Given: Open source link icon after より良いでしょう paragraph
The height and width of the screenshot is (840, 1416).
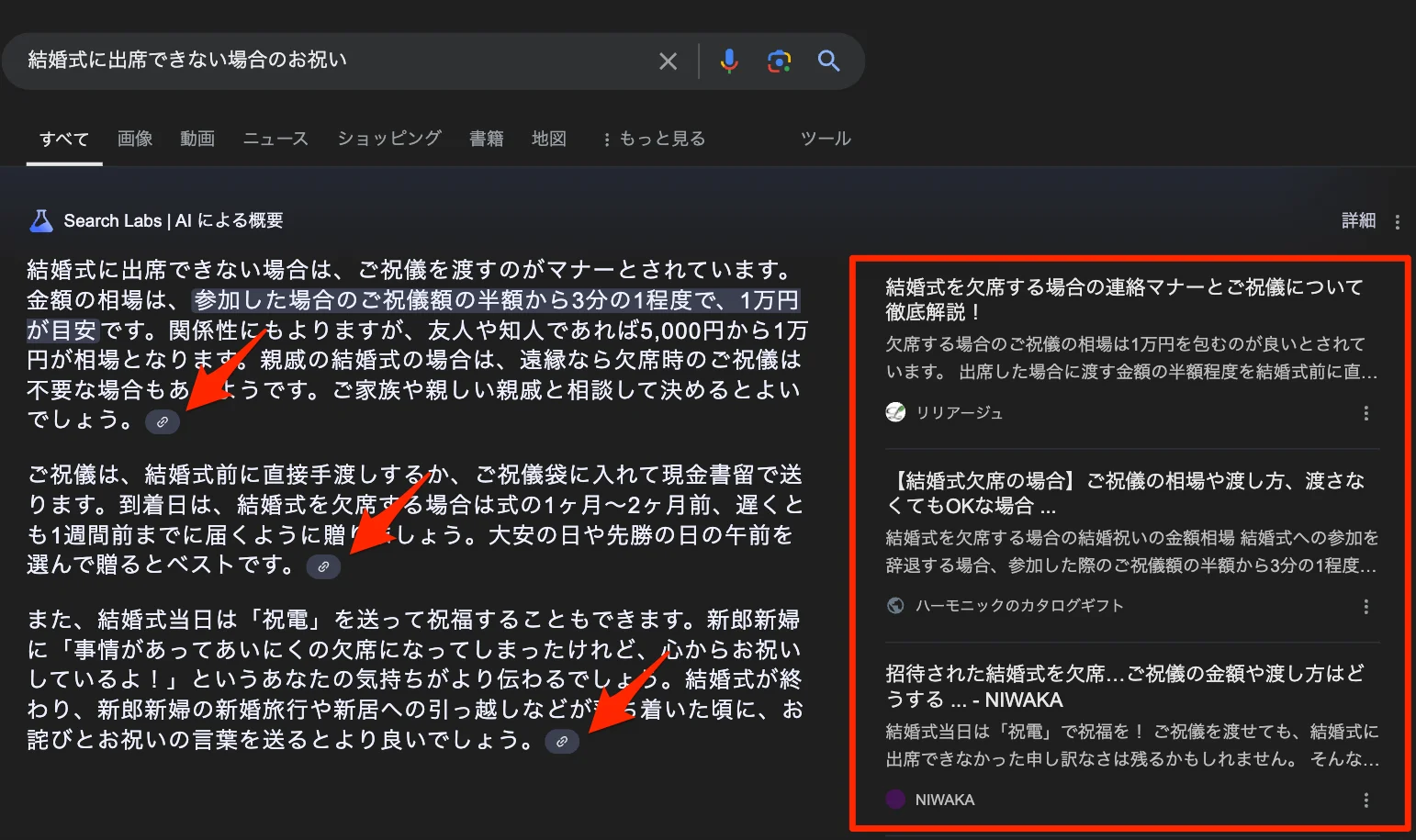Looking at the screenshot, I should point(562,741).
